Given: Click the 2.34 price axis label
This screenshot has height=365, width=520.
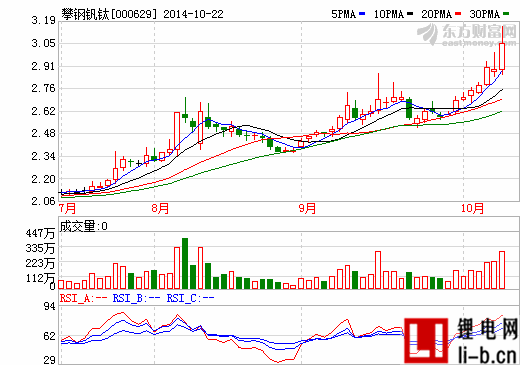Looking at the screenshot, I should click(43, 156).
